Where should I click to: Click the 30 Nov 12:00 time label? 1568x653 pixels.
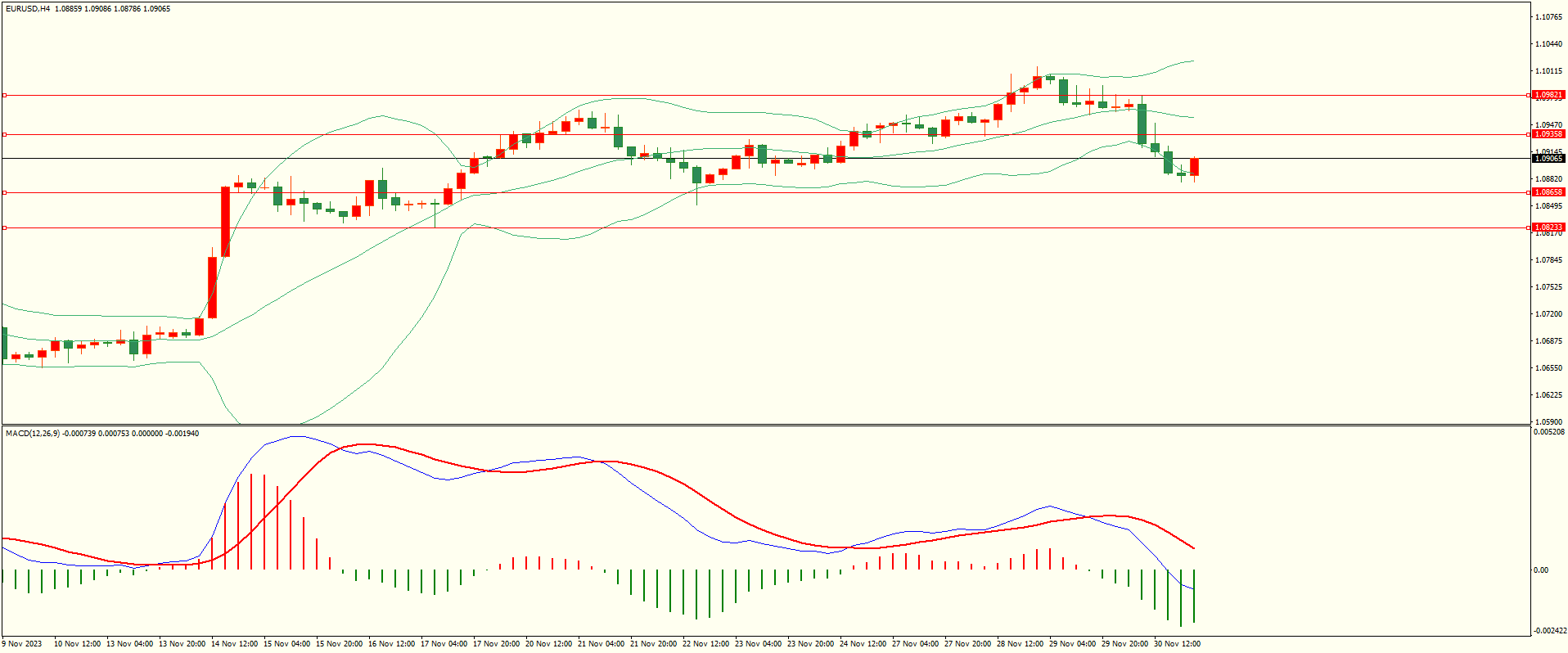coord(1177,644)
